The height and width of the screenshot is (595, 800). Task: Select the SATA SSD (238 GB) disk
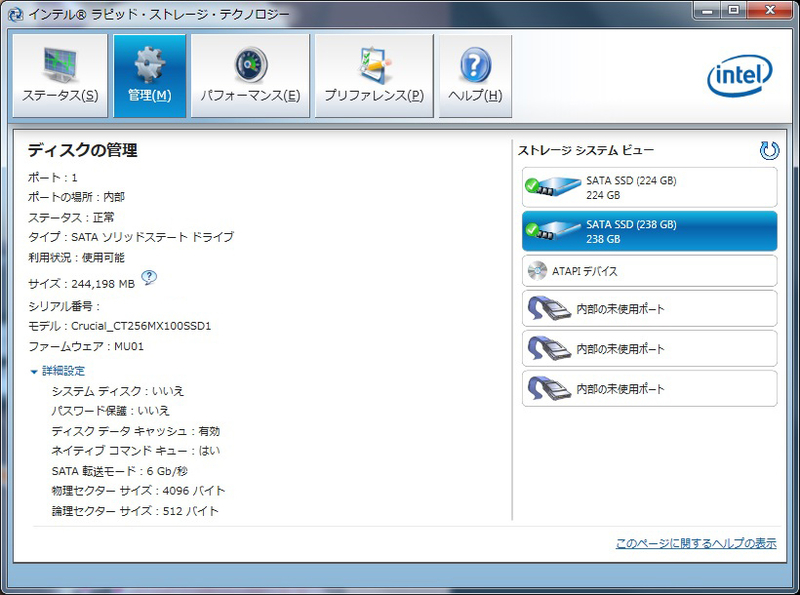(649, 231)
